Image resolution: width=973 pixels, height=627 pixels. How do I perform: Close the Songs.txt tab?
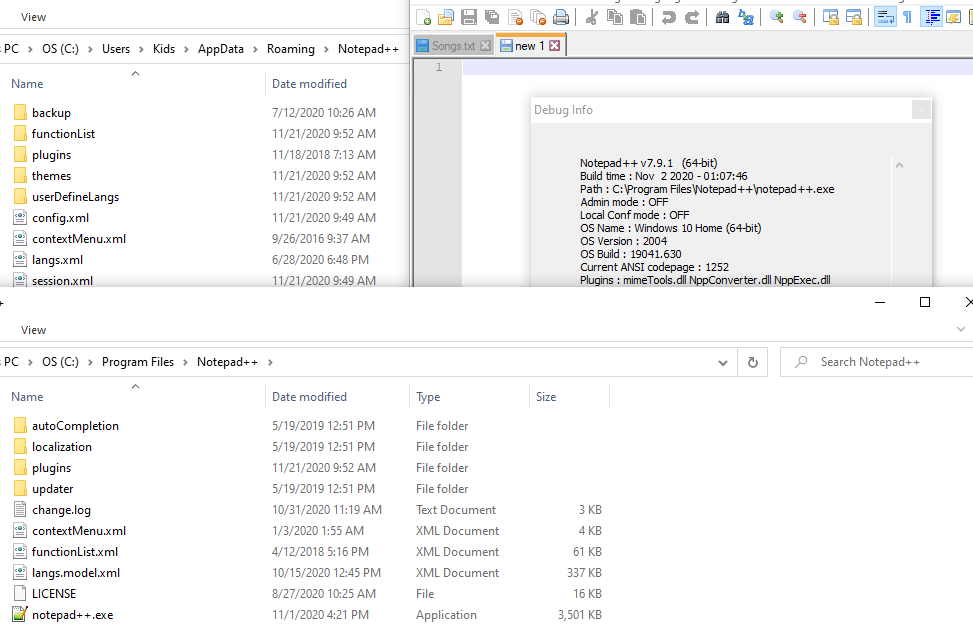[x=485, y=45]
